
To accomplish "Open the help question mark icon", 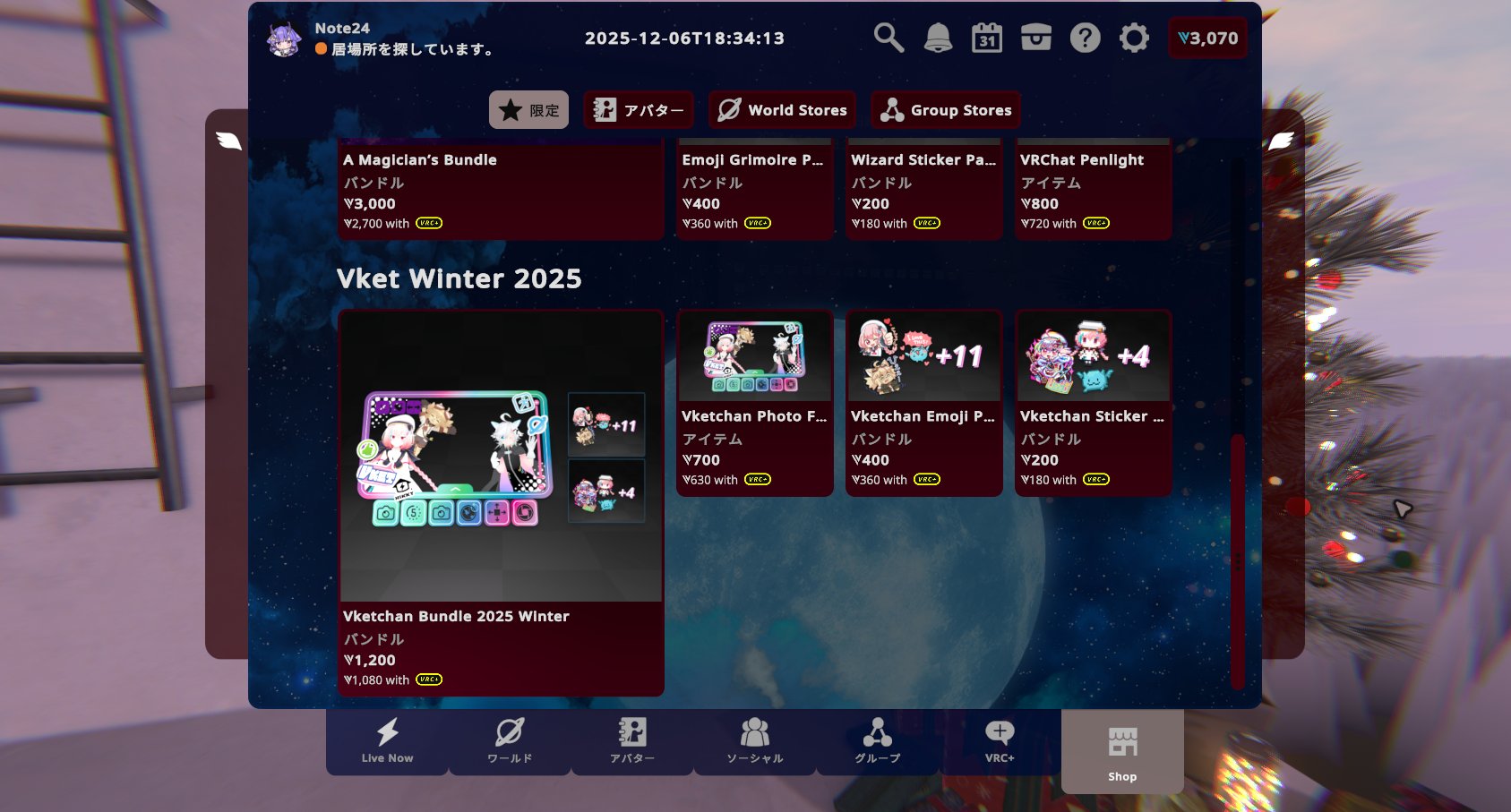I will (1085, 38).
